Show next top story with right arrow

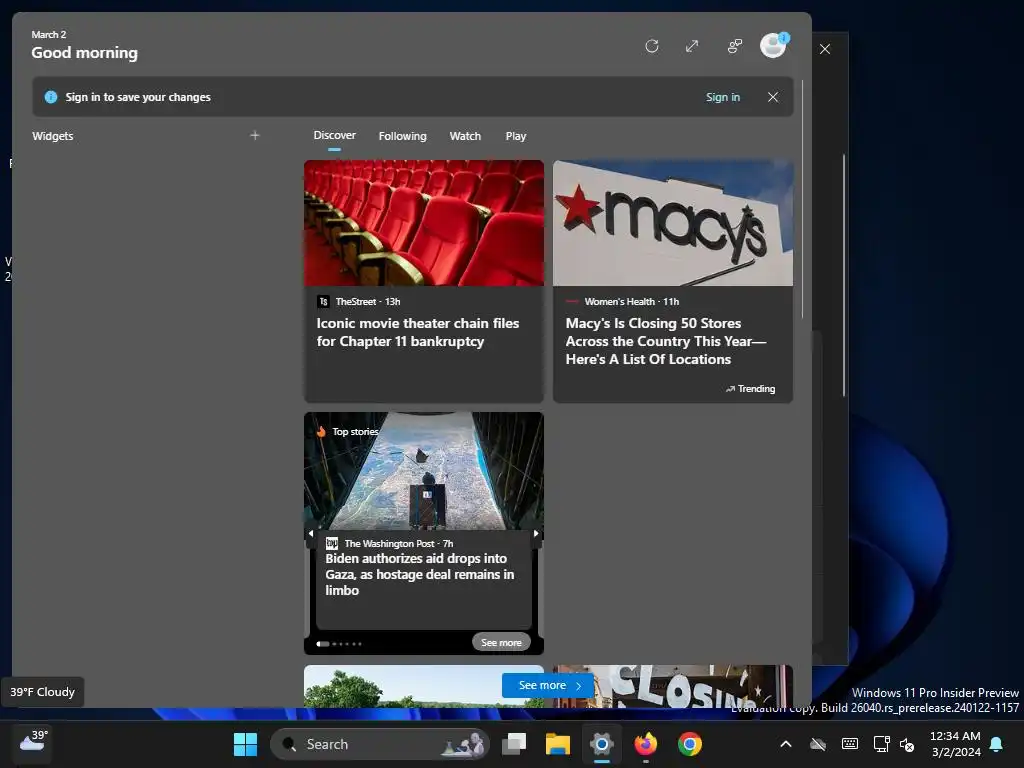click(x=536, y=534)
